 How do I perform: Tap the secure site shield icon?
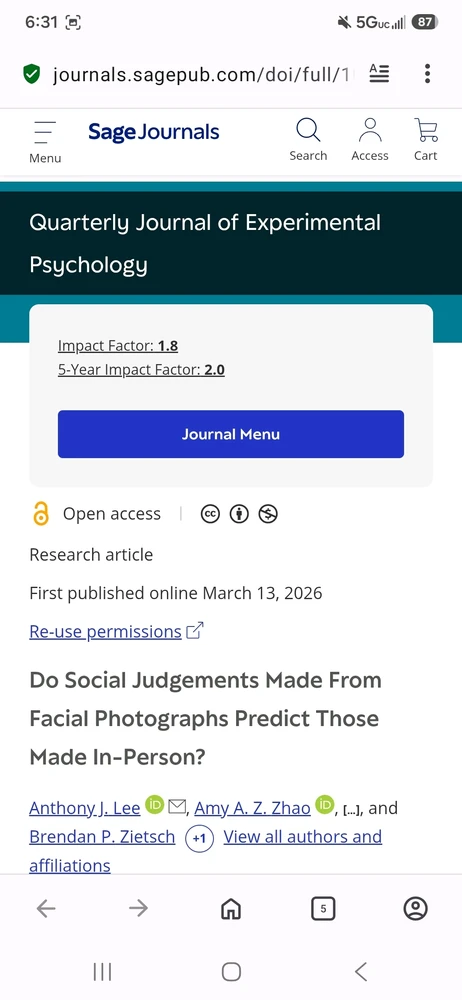[31, 75]
